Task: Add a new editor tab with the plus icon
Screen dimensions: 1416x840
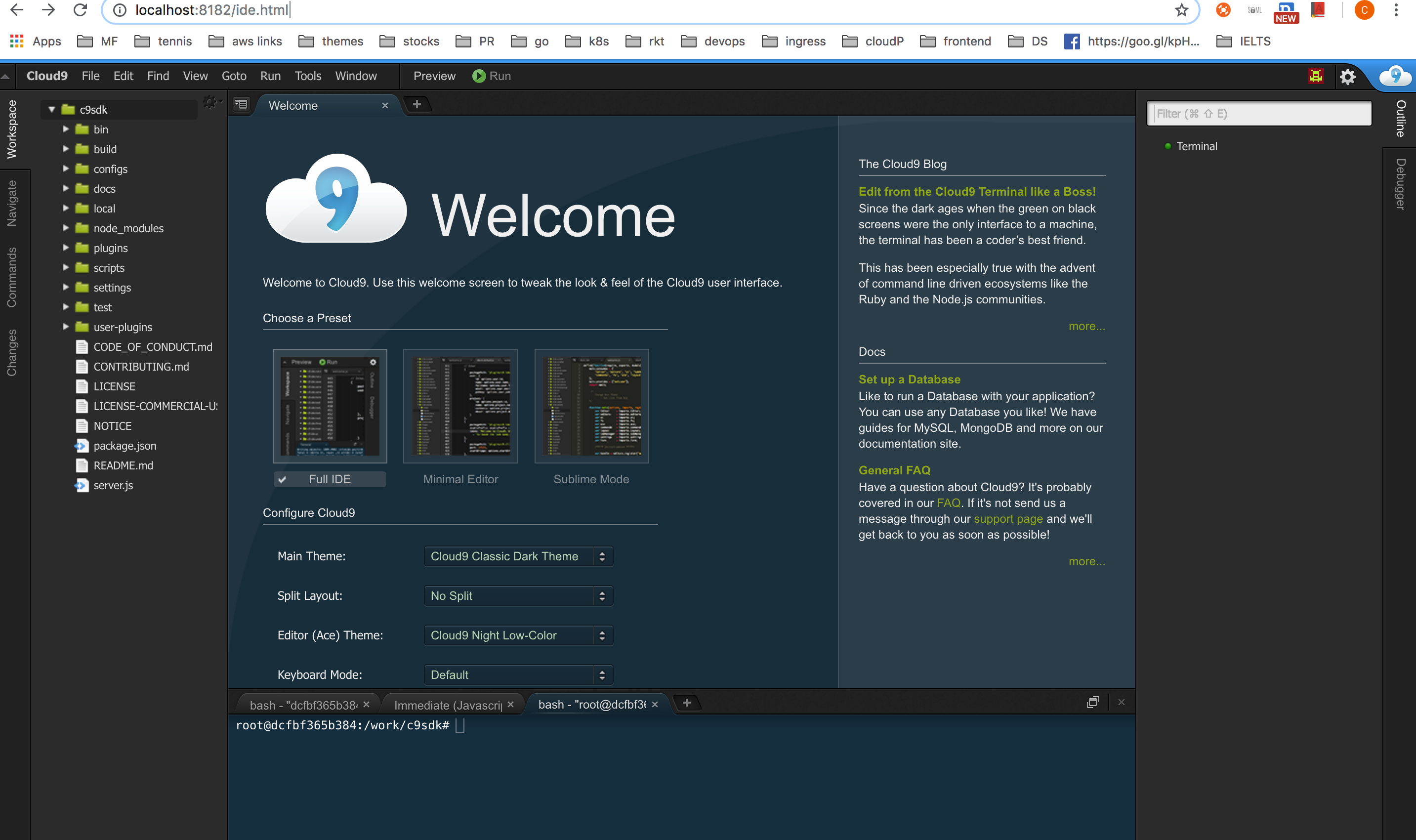Action: (417, 104)
